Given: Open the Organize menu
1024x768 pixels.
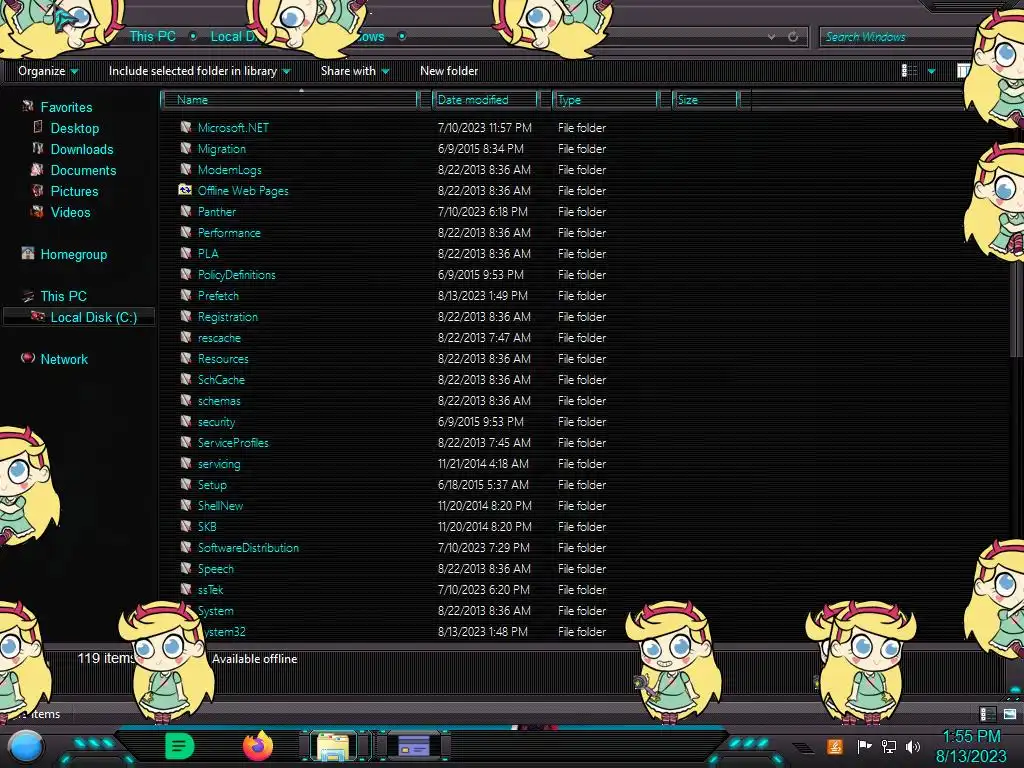Looking at the screenshot, I should tap(48, 71).
